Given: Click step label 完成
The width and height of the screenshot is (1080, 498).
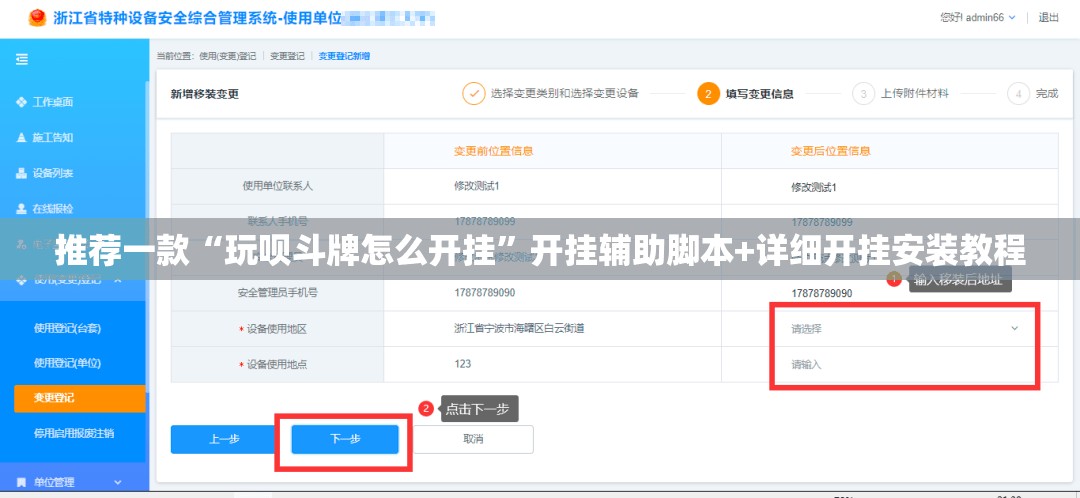Looking at the screenshot, I should click(x=1047, y=94).
